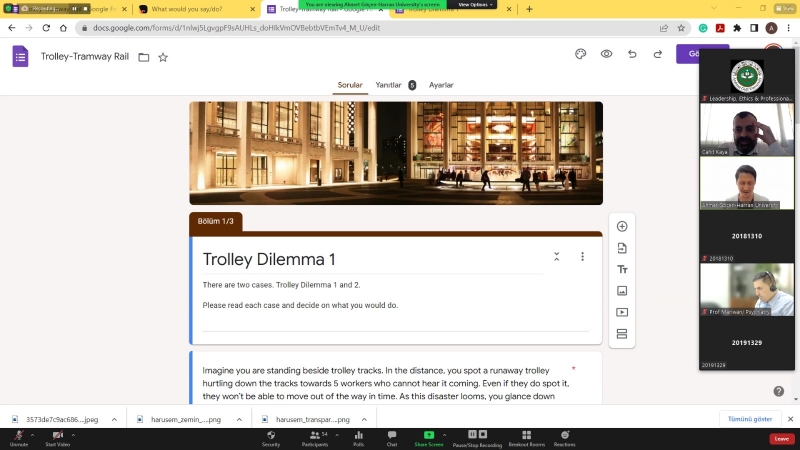Expand the Zoom View Options dropdown
This screenshot has height=450, width=800.
point(476,4)
